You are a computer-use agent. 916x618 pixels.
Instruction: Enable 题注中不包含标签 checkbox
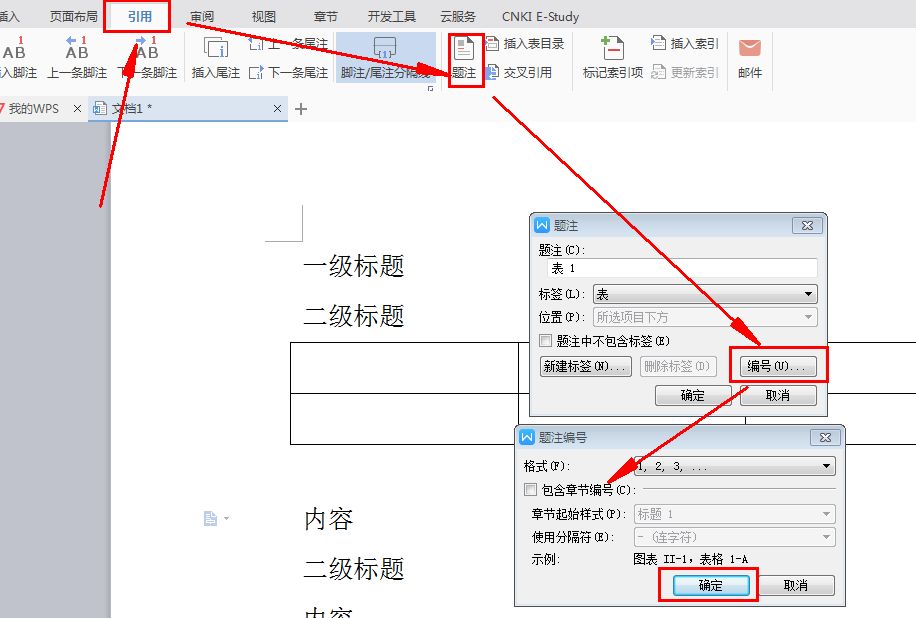point(547,341)
